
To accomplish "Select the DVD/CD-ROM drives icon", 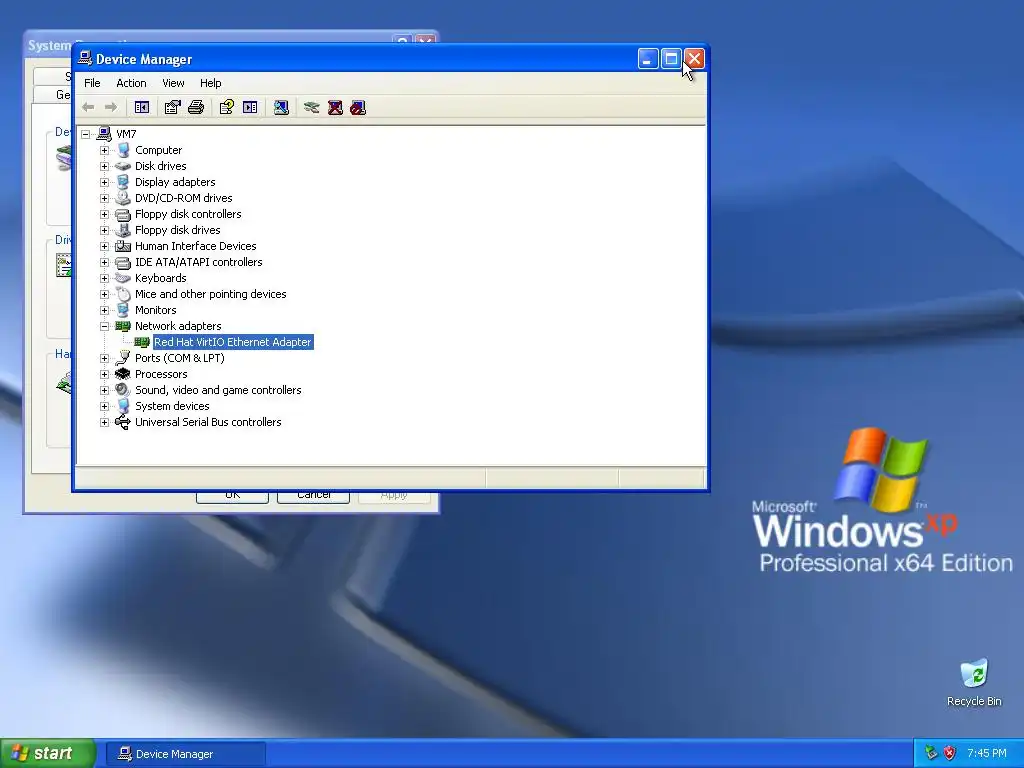I will tap(123, 198).
